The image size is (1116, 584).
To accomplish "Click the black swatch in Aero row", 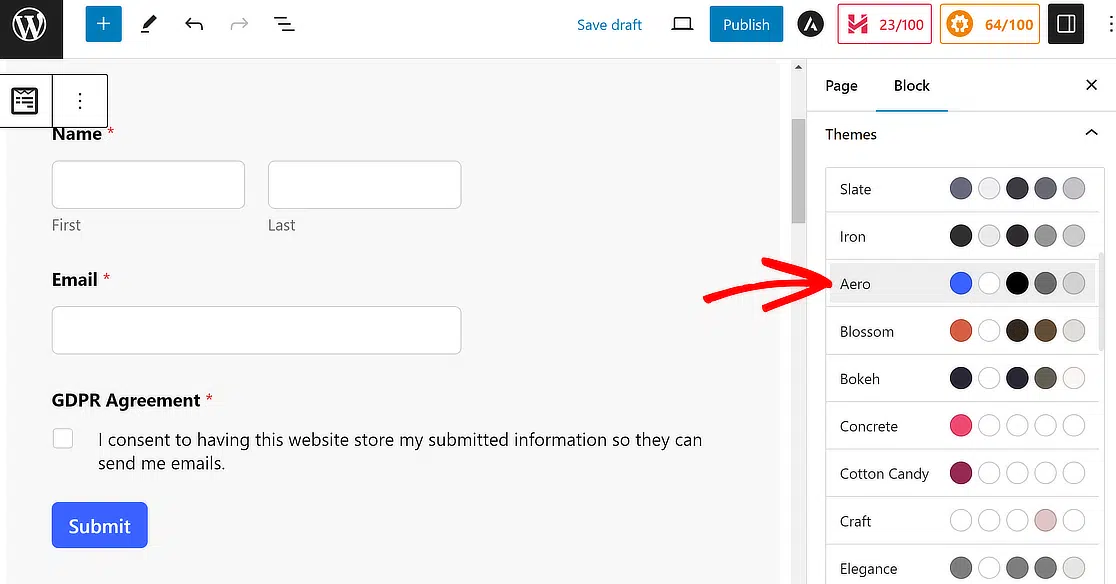I will tap(1017, 283).
